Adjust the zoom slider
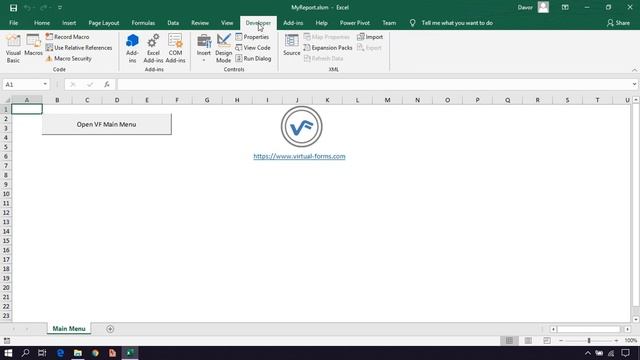The width and height of the screenshot is (640, 360). click(589, 340)
